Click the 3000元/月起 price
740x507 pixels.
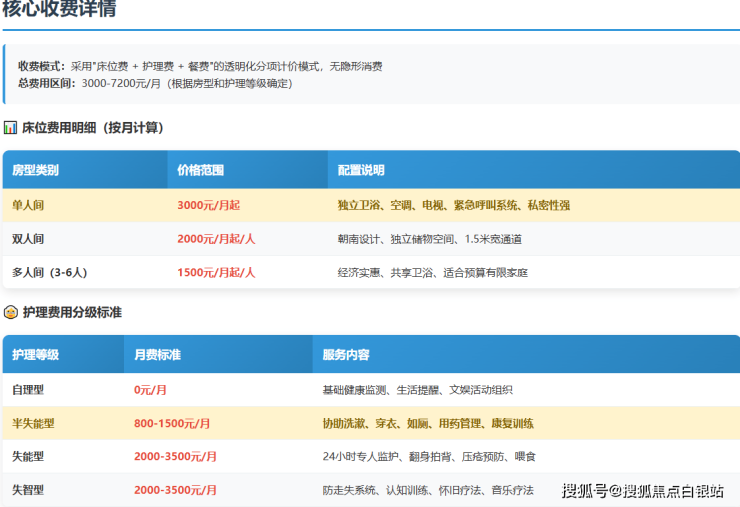point(208,205)
